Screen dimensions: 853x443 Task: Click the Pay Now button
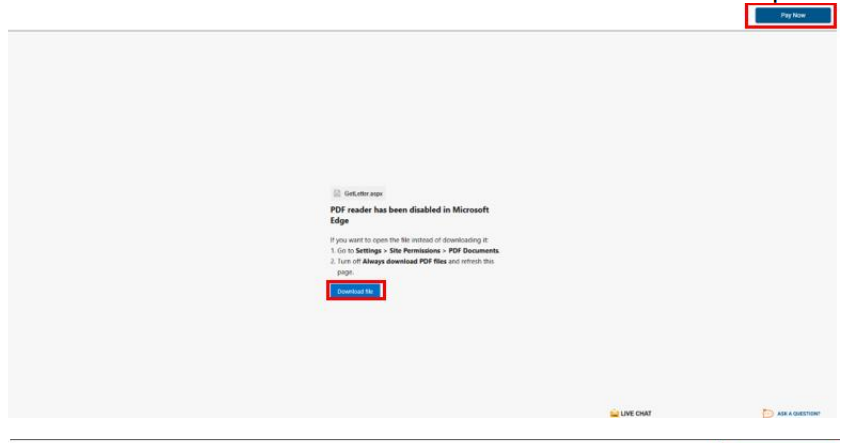pyautogui.click(x=792, y=15)
